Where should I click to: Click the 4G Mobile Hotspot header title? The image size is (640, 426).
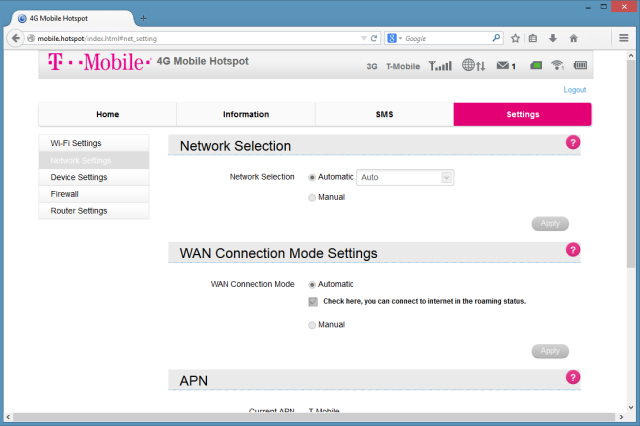point(202,61)
